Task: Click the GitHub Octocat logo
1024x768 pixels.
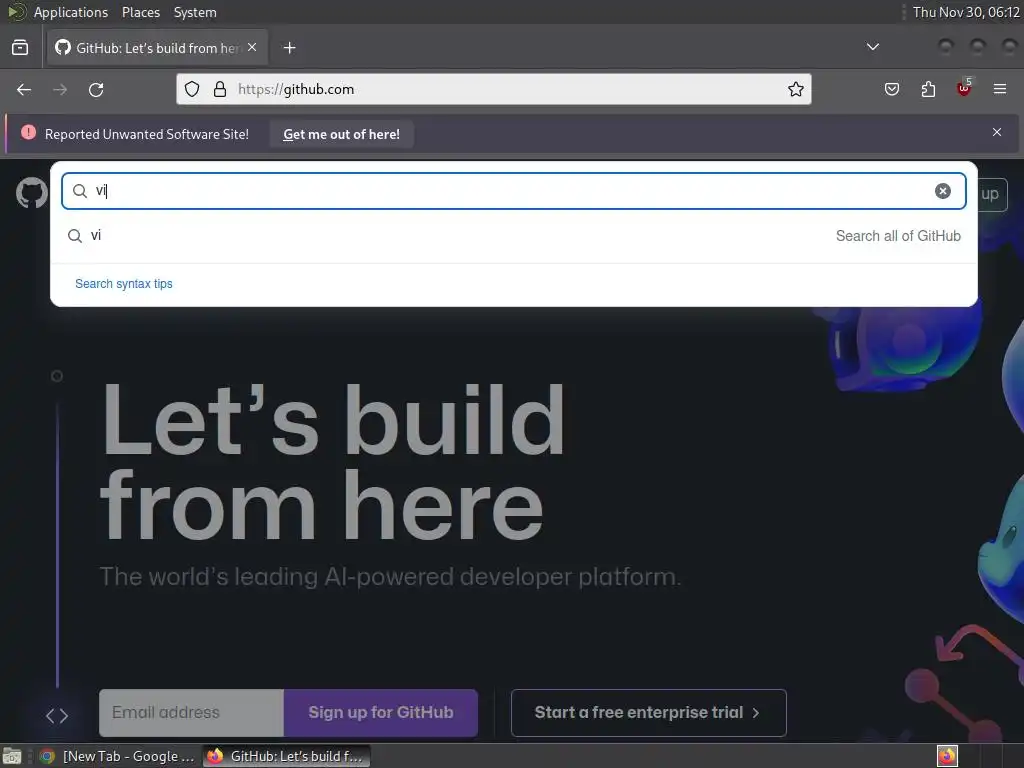Action: 31,193
